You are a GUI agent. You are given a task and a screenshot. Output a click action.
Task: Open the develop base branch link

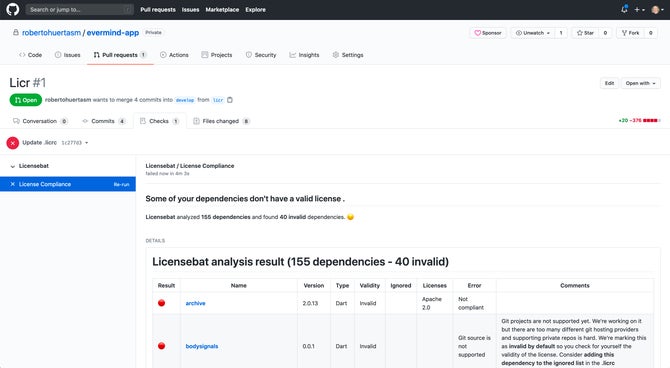[x=185, y=100]
